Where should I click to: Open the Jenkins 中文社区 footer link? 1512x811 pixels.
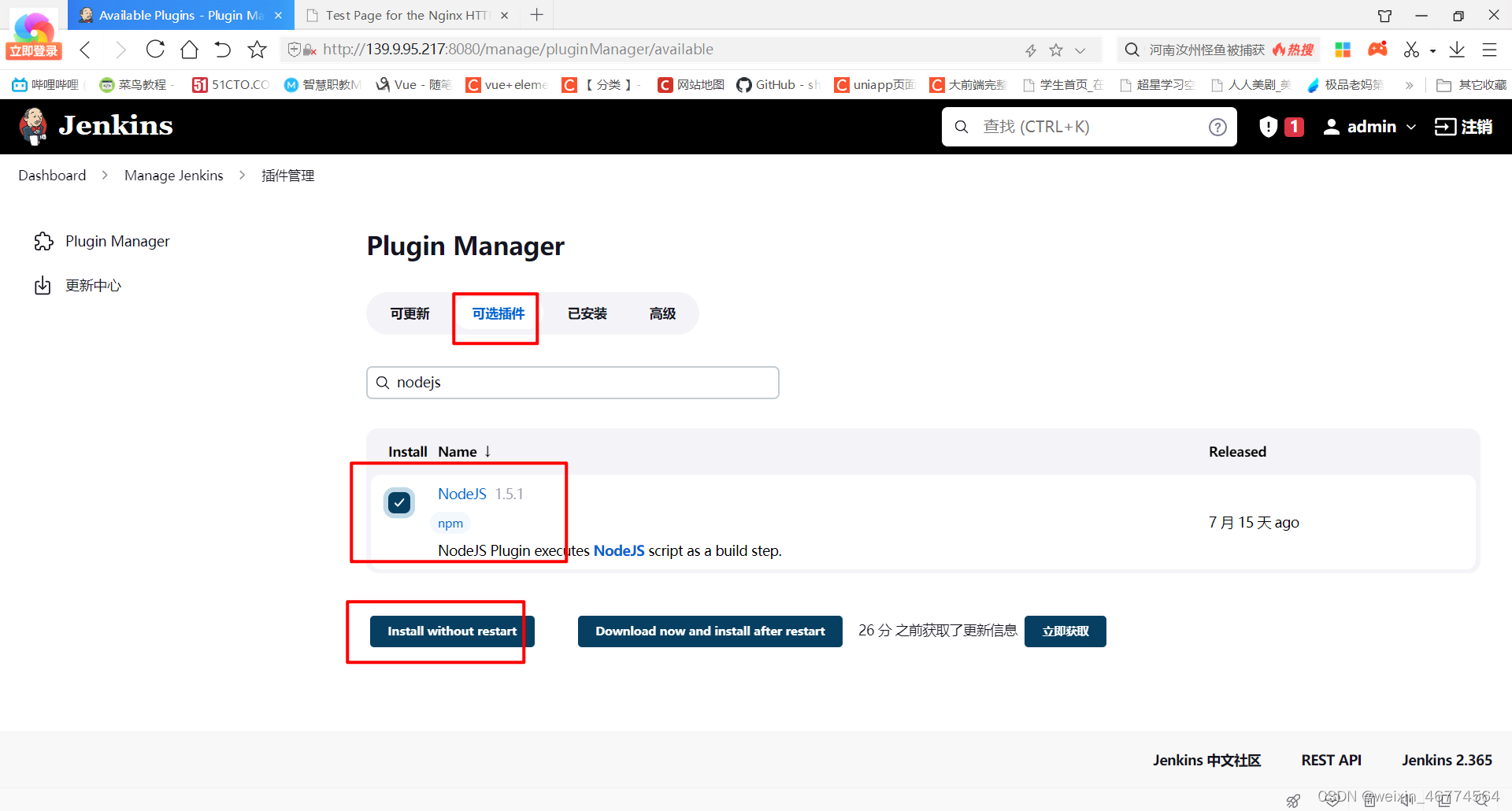[x=1206, y=761]
